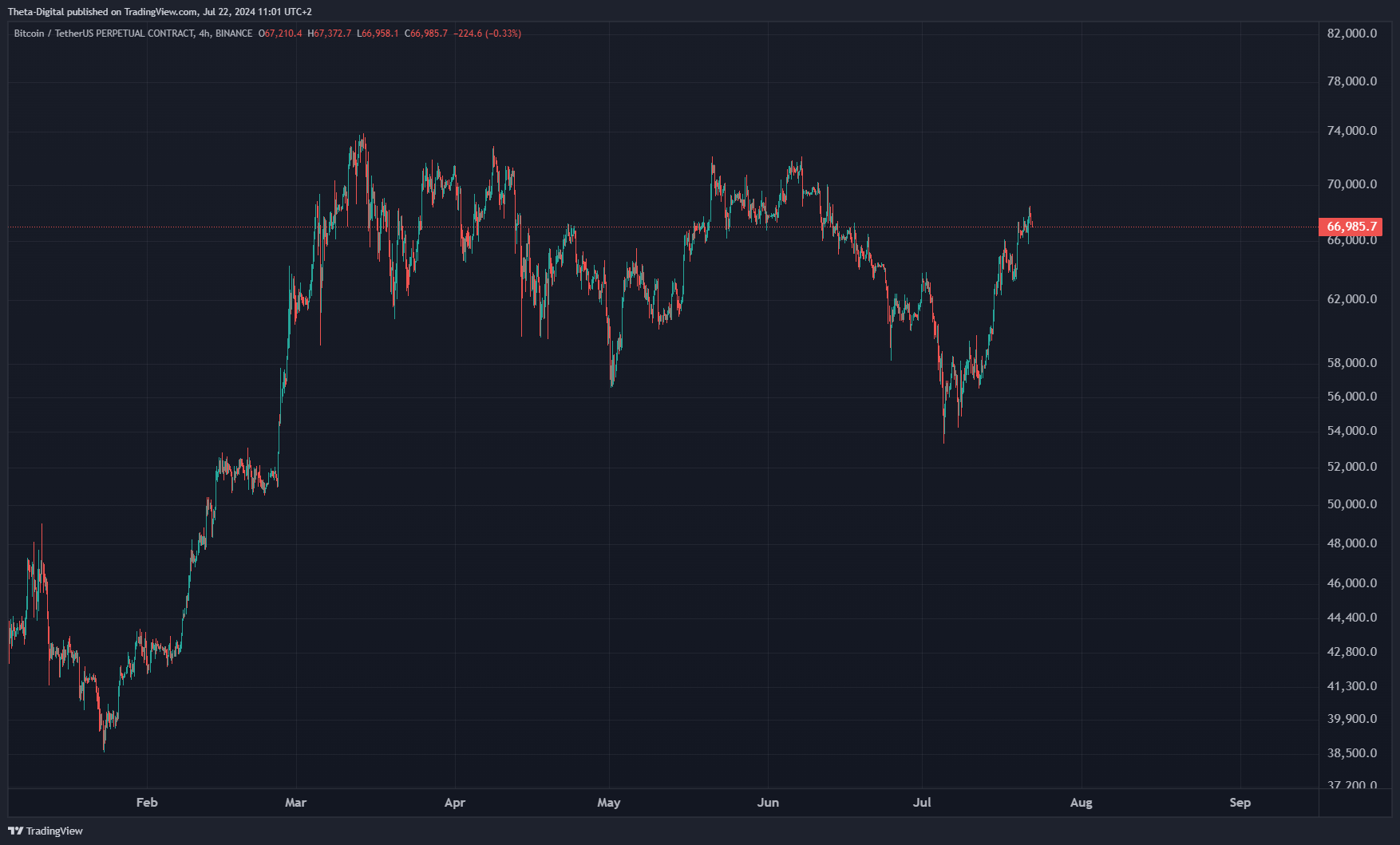The image size is (1400, 845).
Task: Click the 41,300.0 price axis label
Action: tap(1352, 686)
